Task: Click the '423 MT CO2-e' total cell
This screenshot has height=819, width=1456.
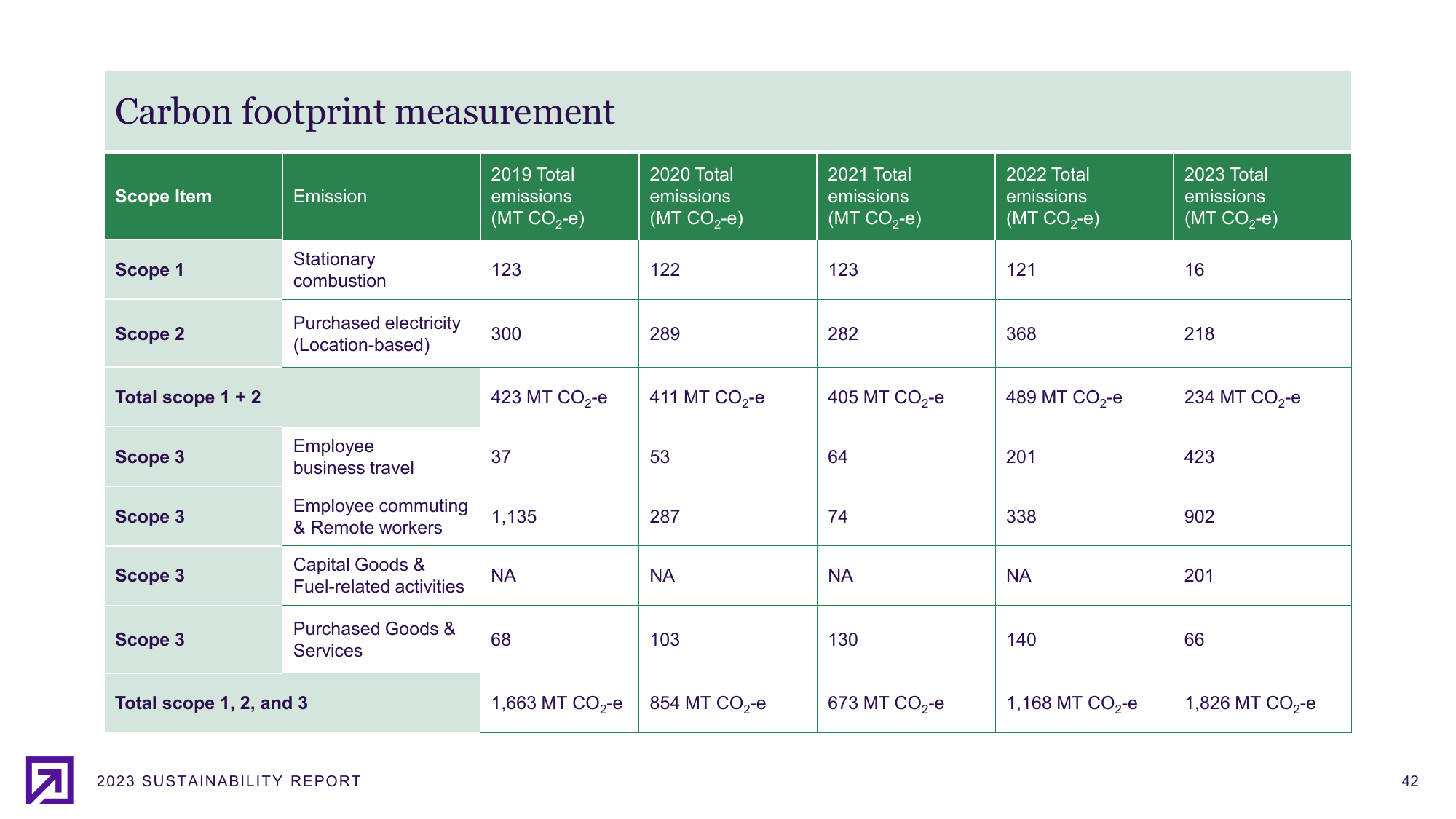Action: (559, 397)
